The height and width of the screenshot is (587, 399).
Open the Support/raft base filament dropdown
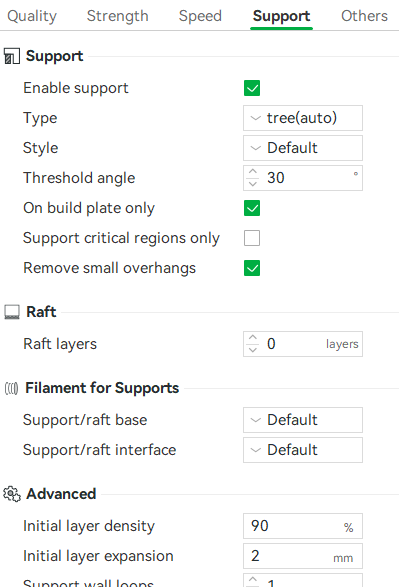(303, 420)
